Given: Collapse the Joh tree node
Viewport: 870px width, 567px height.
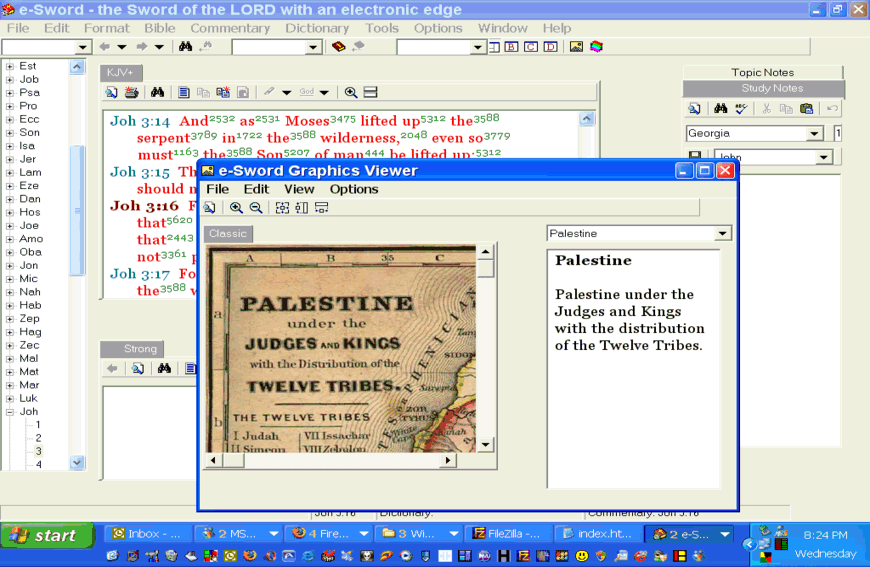Looking at the screenshot, I should (x=9, y=412).
